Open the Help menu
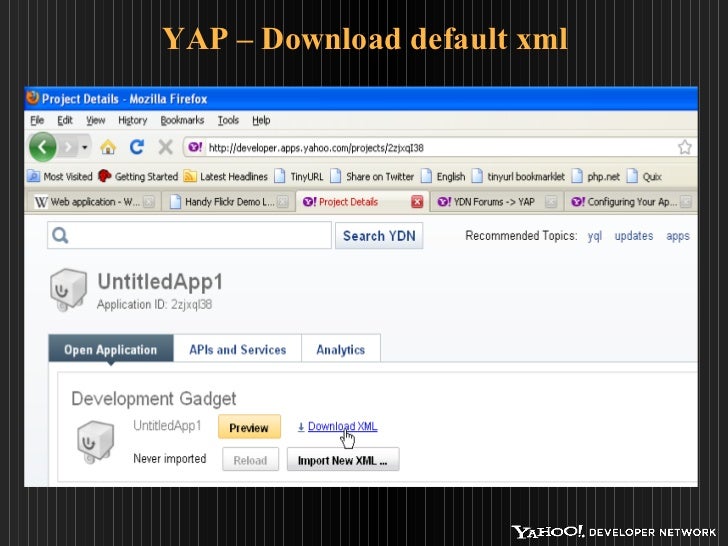This screenshot has width=728, height=546. tap(261, 120)
